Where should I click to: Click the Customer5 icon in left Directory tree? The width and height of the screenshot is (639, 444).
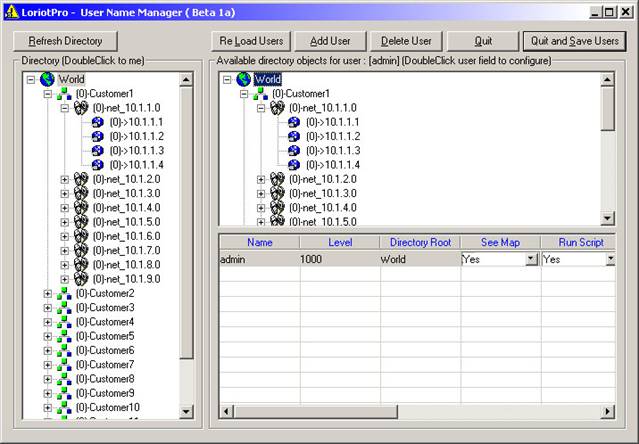[x=64, y=336]
